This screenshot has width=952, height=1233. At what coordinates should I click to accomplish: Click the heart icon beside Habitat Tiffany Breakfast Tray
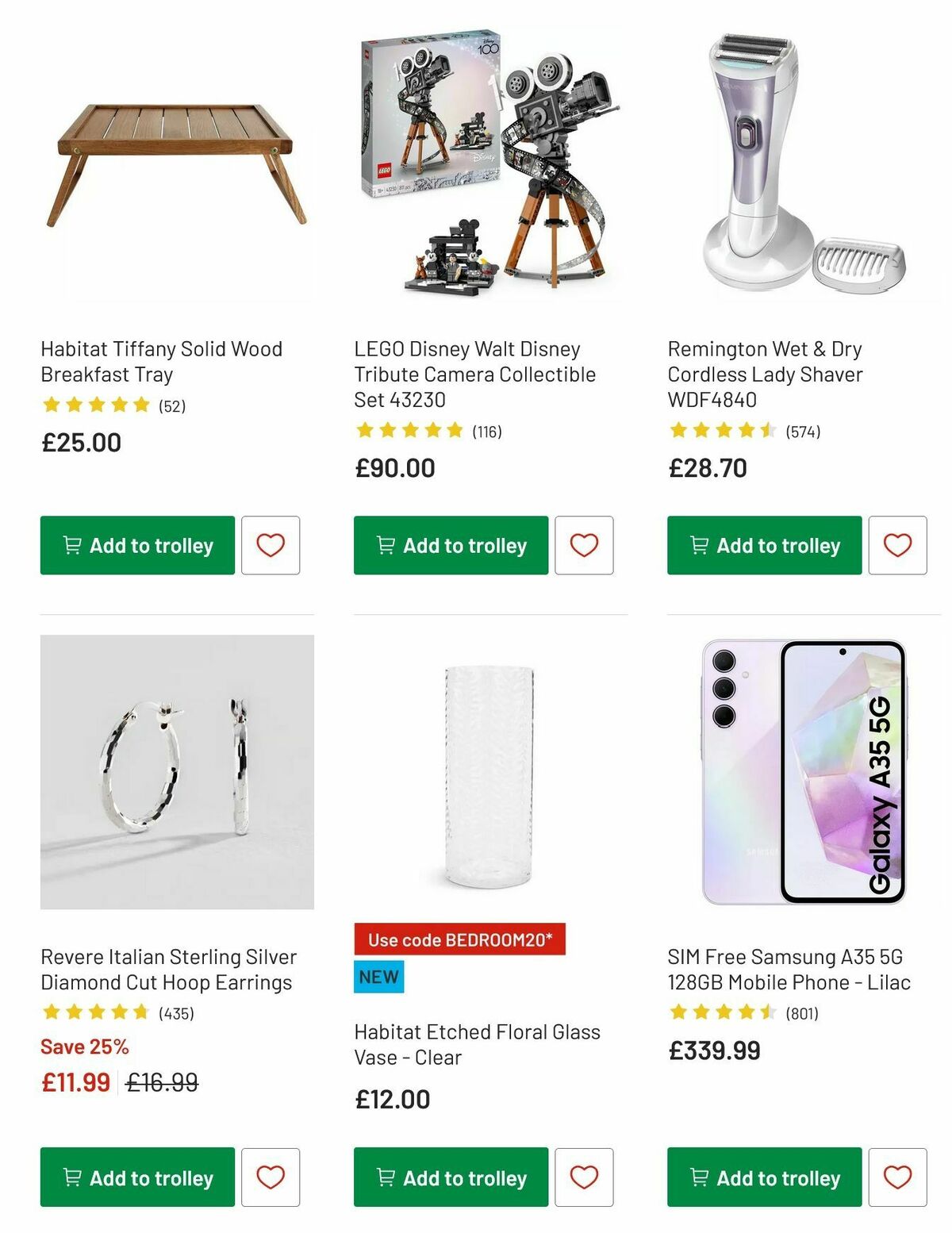(271, 545)
